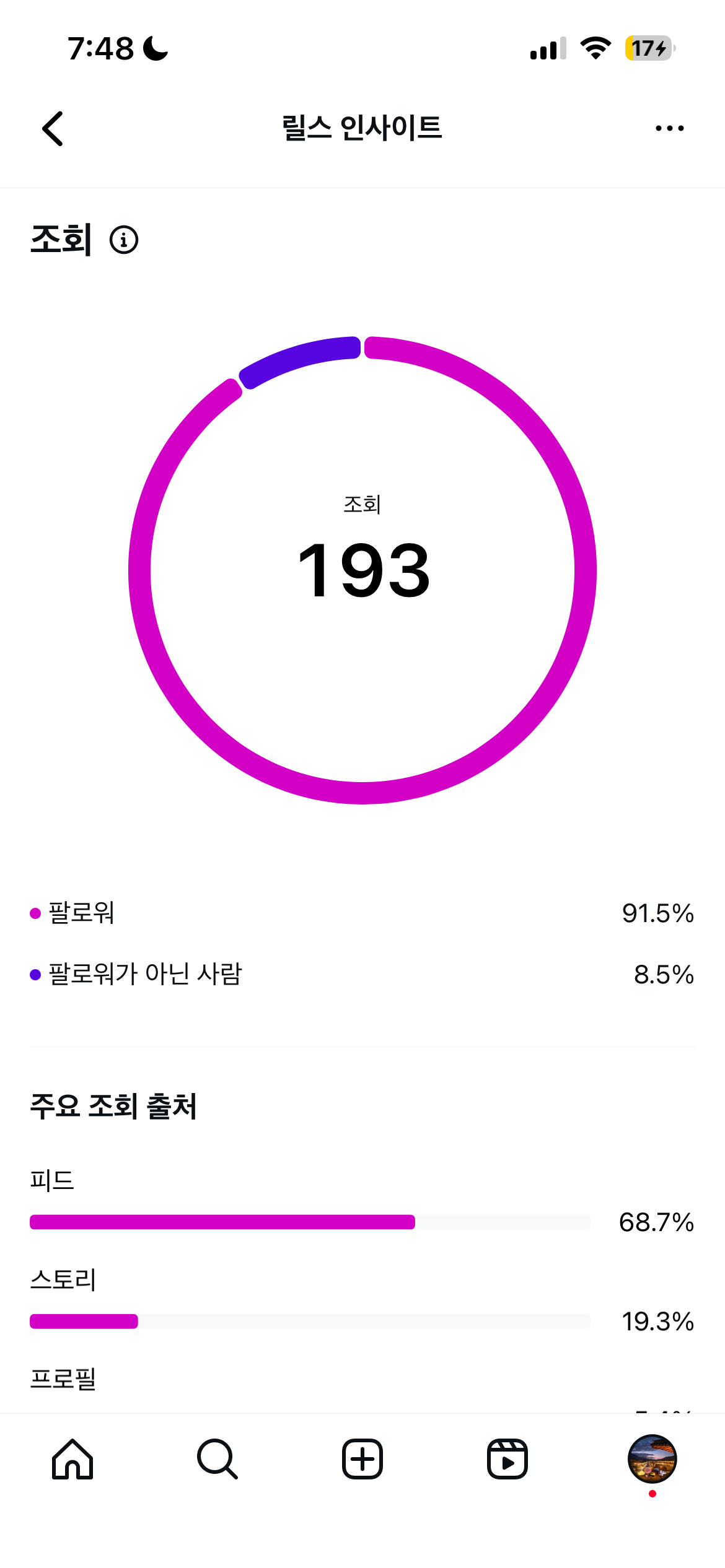Image resolution: width=725 pixels, height=1568 pixels.
Task: Open the Reels tab
Action: (x=507, y=1459)
